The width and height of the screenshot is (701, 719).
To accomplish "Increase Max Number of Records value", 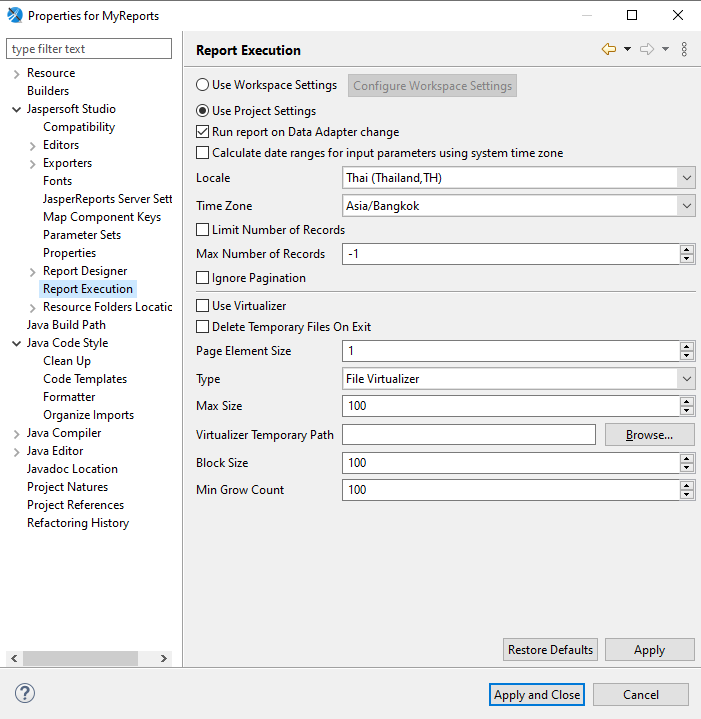I will coord(686,249).
